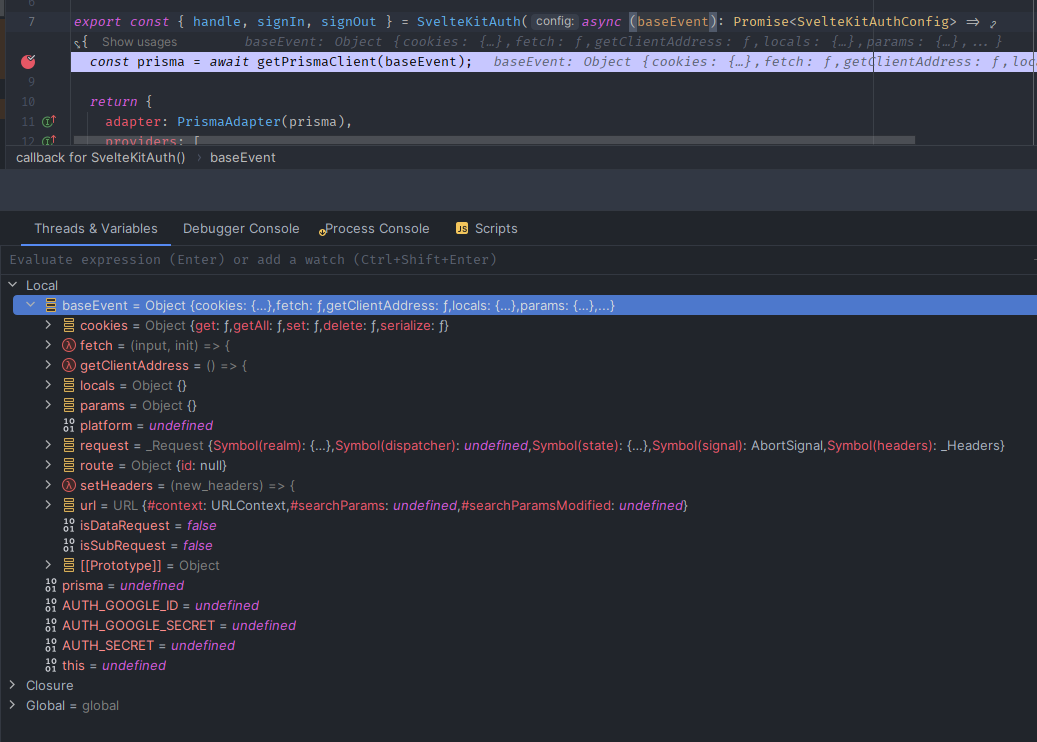Select the "AUTH_GOOGLE_ID = undefined" row
This screenshot has height=742, width=1037.
point(518,606)
